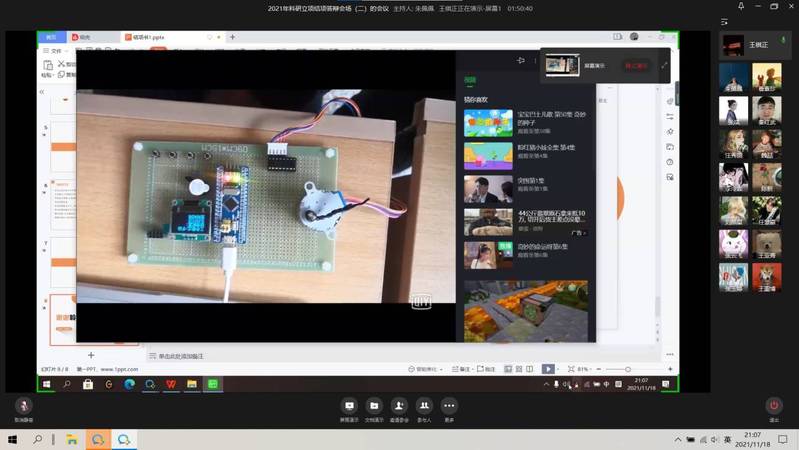Select the participant with pink rabbit avatar
The width and height of the screenshot is (799, 450).
(x=733, y=244)
